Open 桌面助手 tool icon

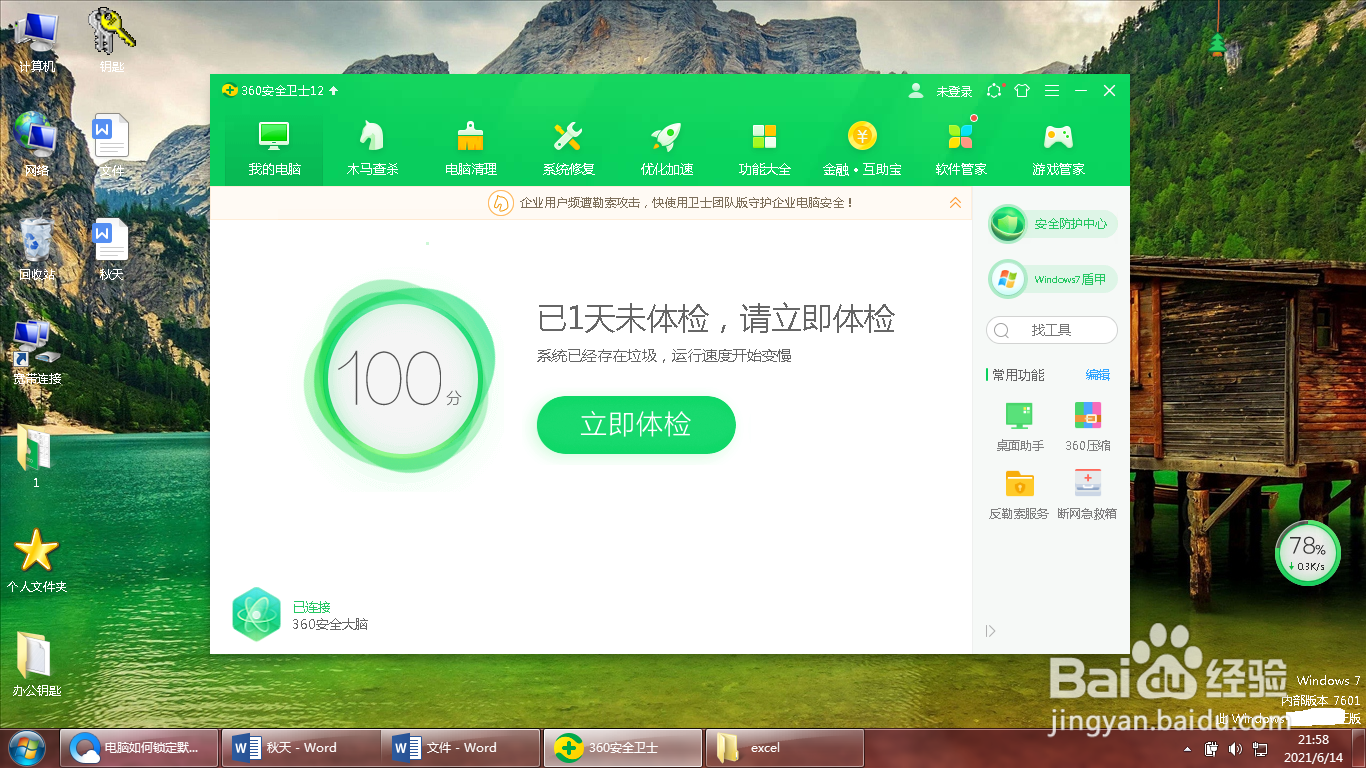[1019, 426]
